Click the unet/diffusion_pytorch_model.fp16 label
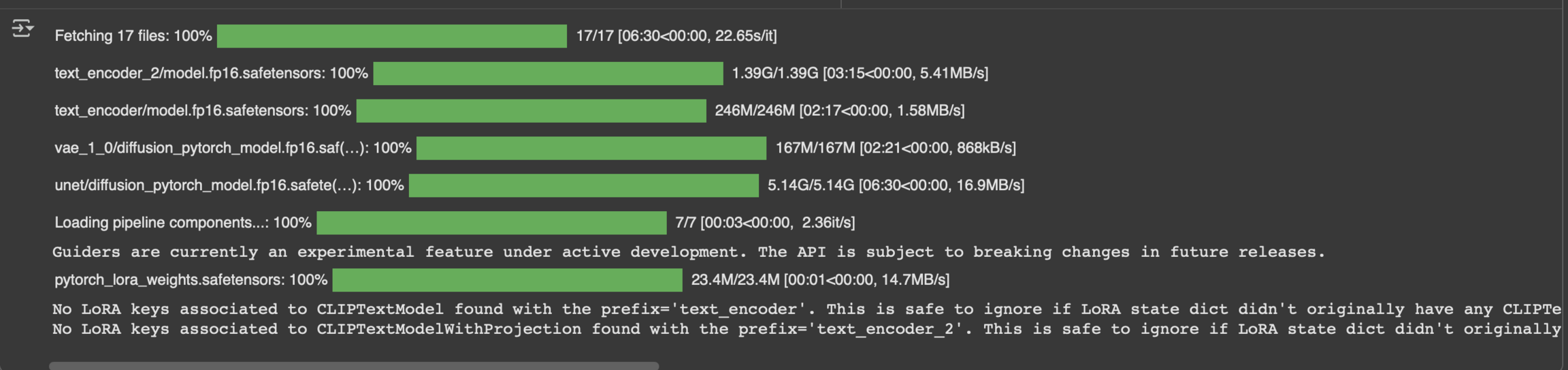The width and height of the screenshot is (1568, 370). click(229, 185)
